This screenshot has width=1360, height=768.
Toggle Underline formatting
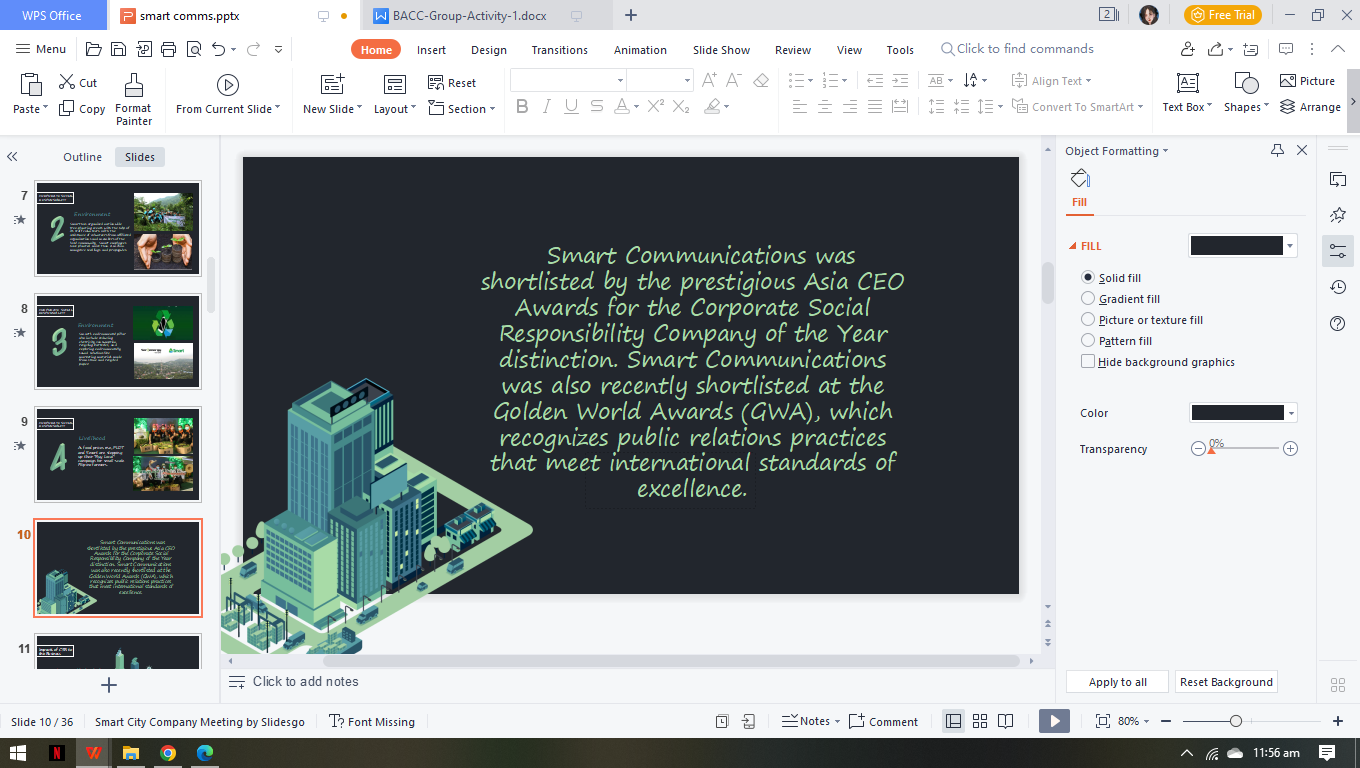click(x=572, y=106)
